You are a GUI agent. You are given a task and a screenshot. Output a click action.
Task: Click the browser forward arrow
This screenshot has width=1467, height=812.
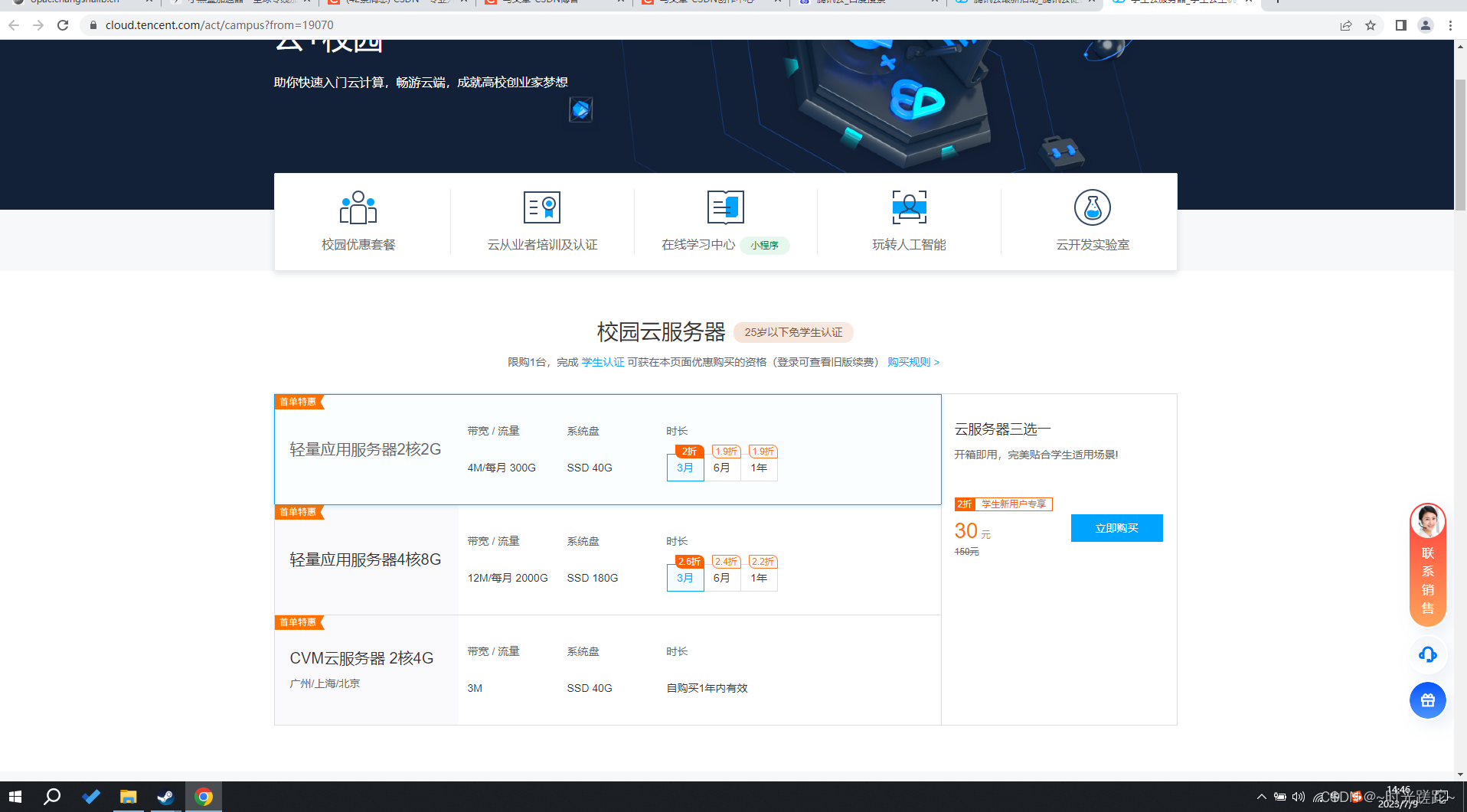click(38, 25)
